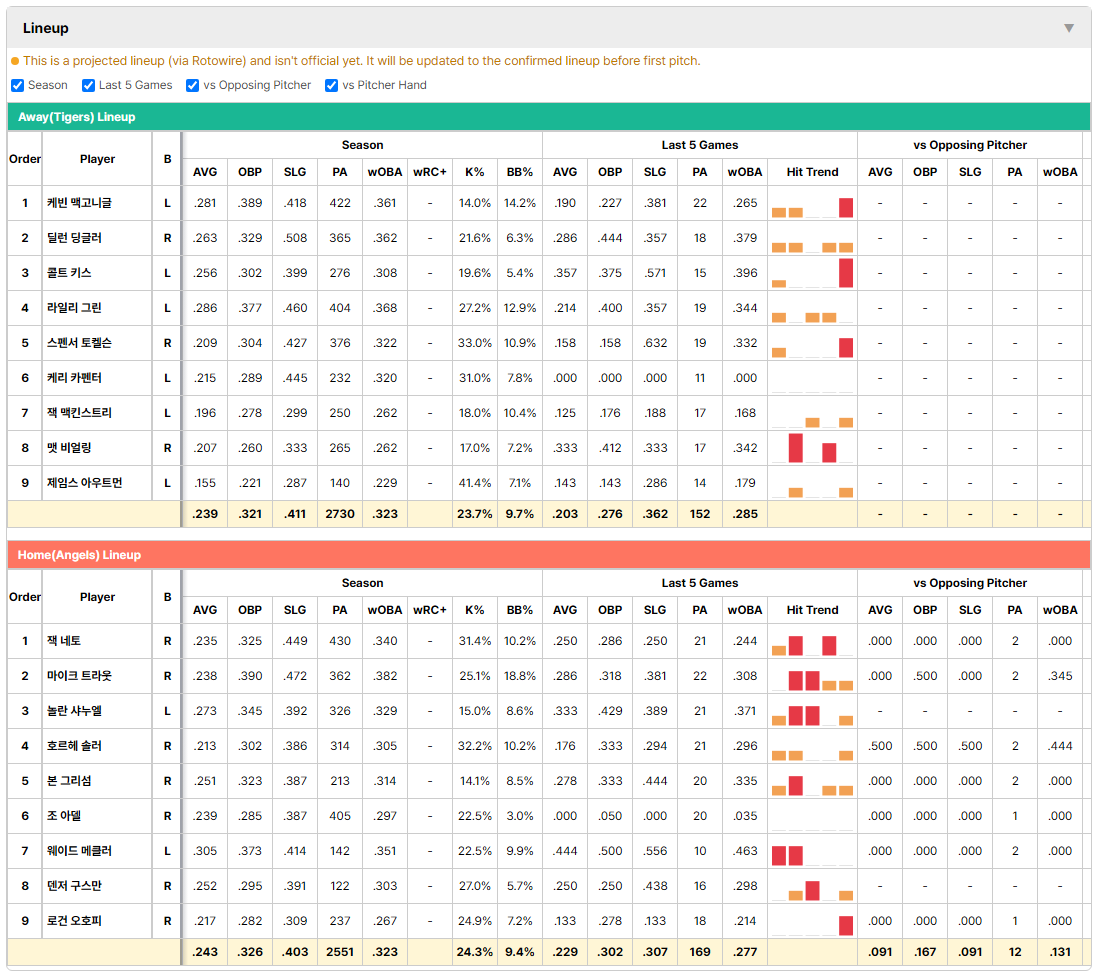Viewport: 1098px width, 977px height.
Task: Uncheck the Season checkbox
Action: tap(18, 85)
